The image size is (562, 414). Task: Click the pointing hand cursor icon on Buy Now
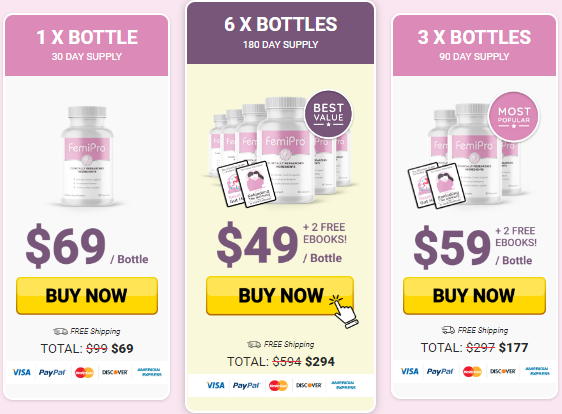(344, 311)
